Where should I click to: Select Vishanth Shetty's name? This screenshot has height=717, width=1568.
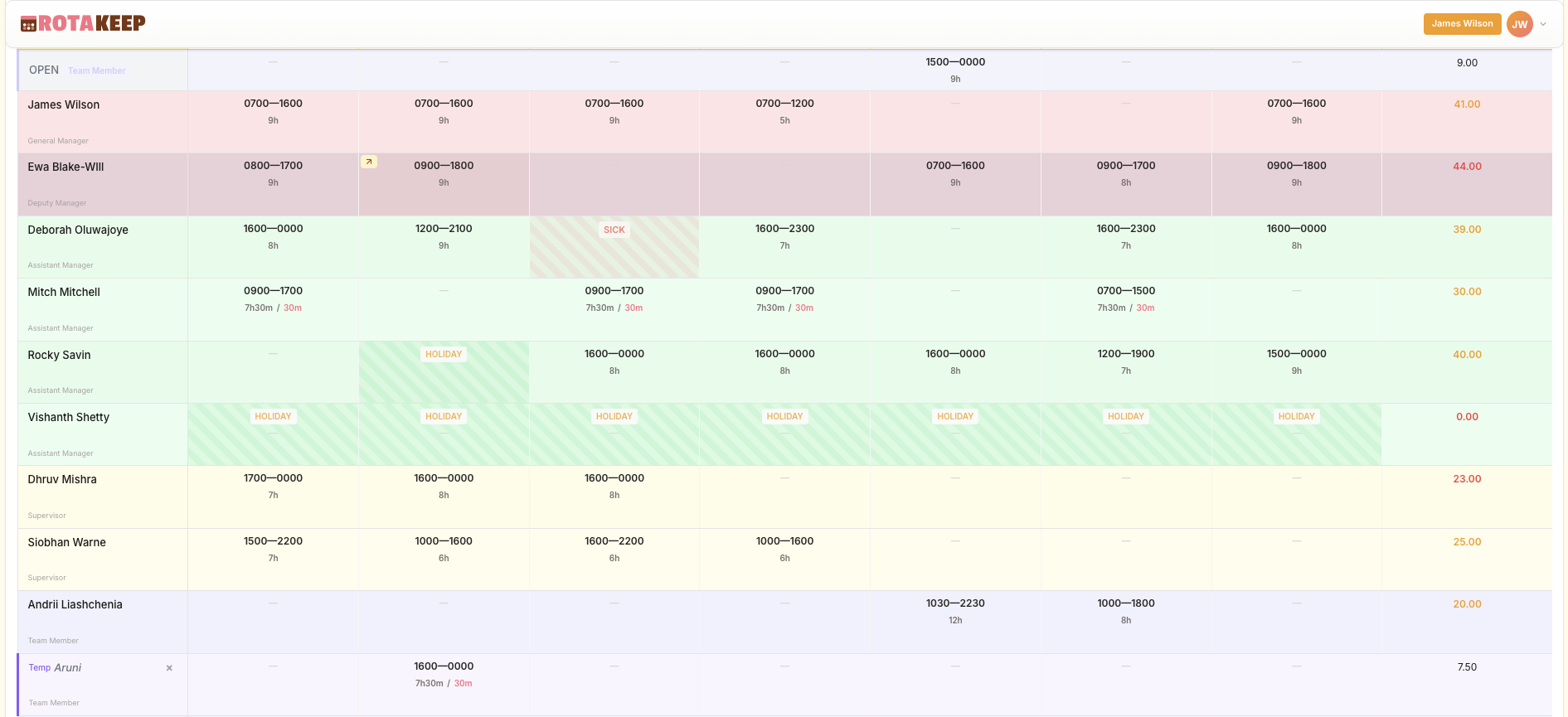point(68,417)
